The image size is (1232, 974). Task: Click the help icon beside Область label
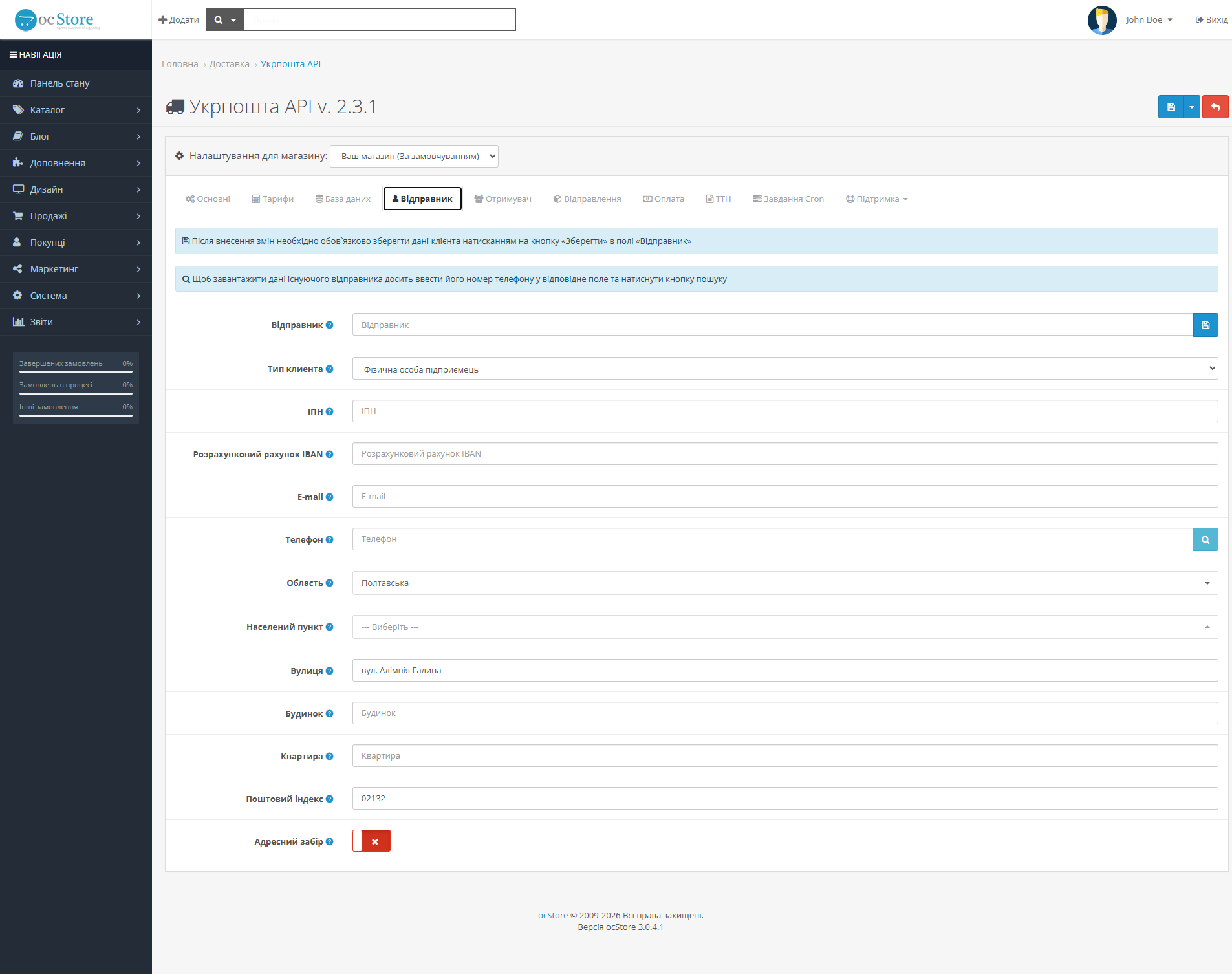tap(330, 583)
